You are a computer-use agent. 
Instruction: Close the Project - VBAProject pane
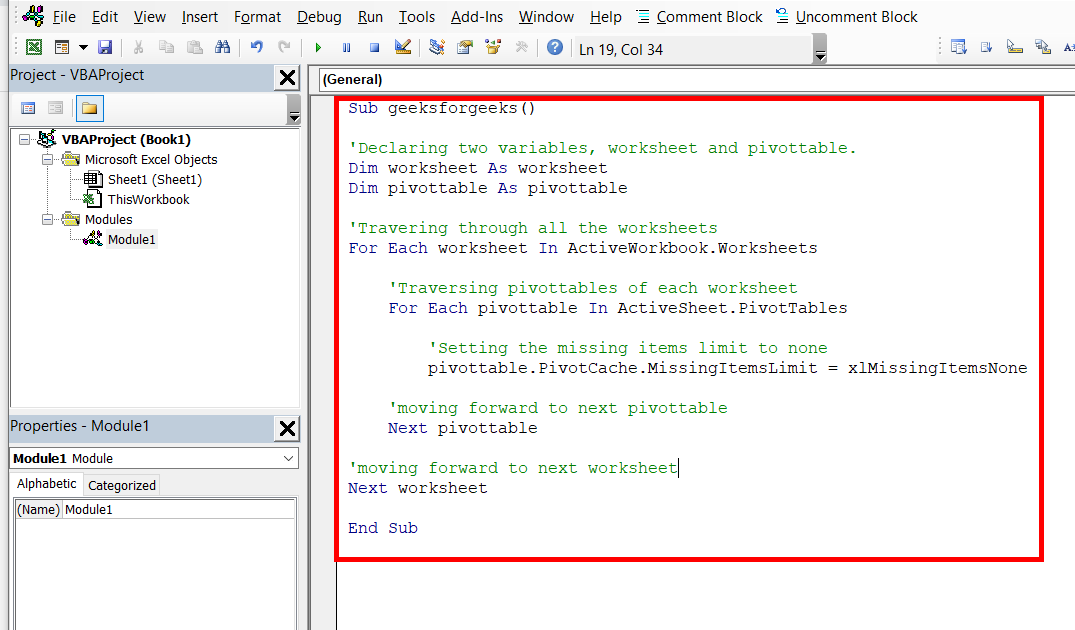[287, 77]
